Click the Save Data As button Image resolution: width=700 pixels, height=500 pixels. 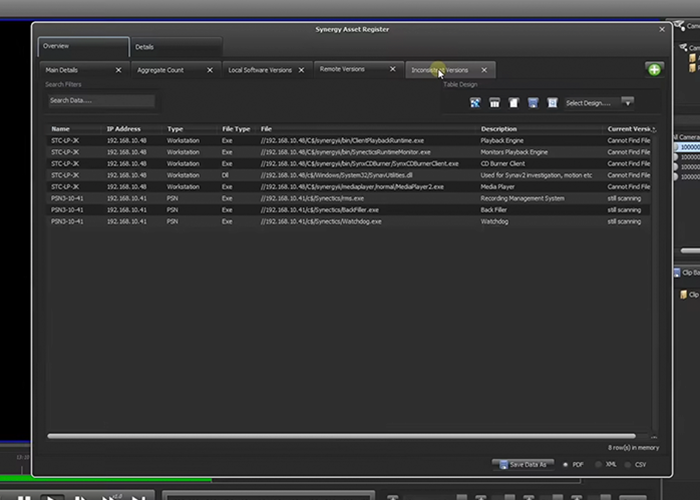coord(523,465)
